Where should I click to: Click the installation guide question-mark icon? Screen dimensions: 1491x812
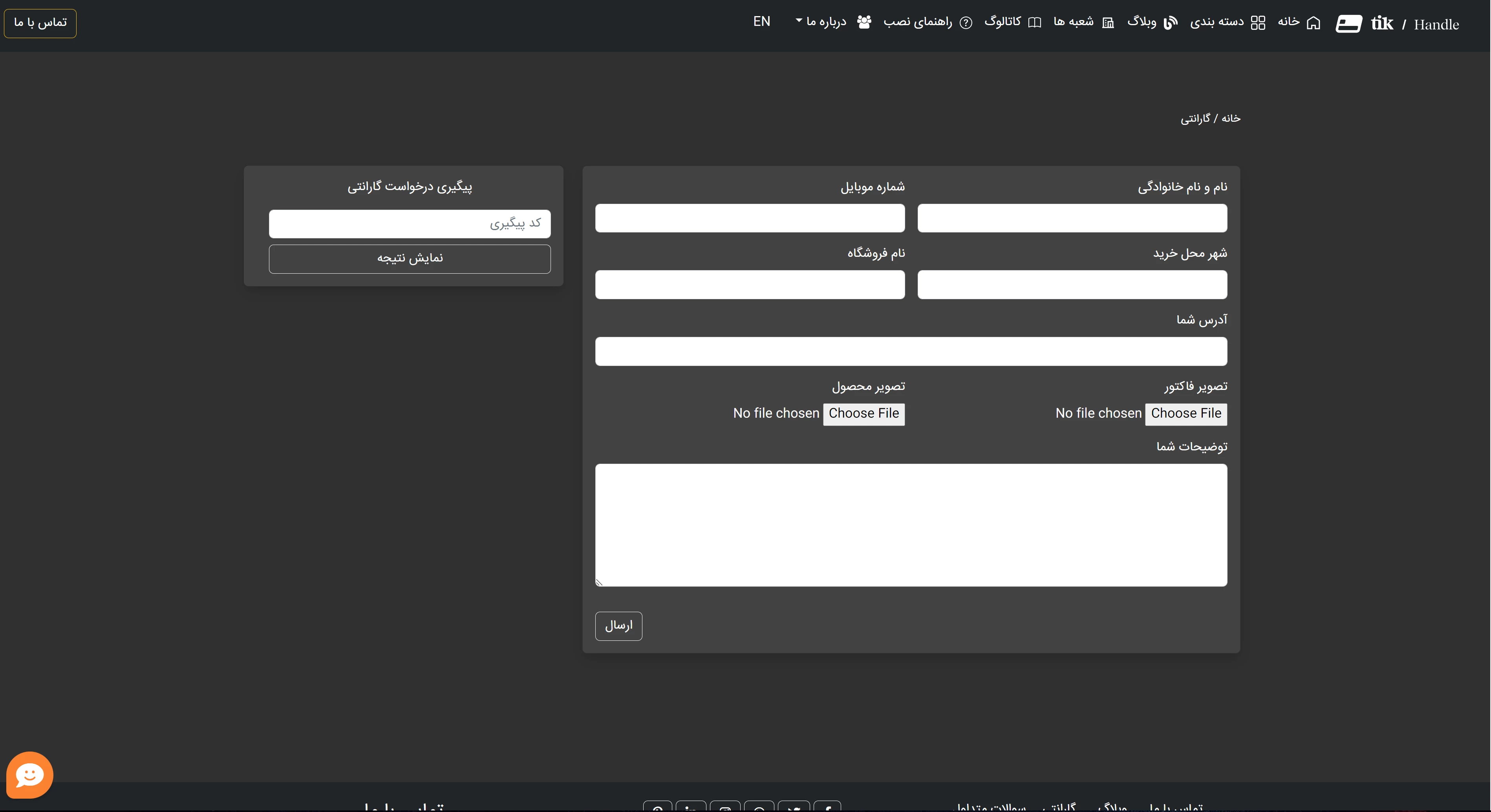[x=966, y=22]
